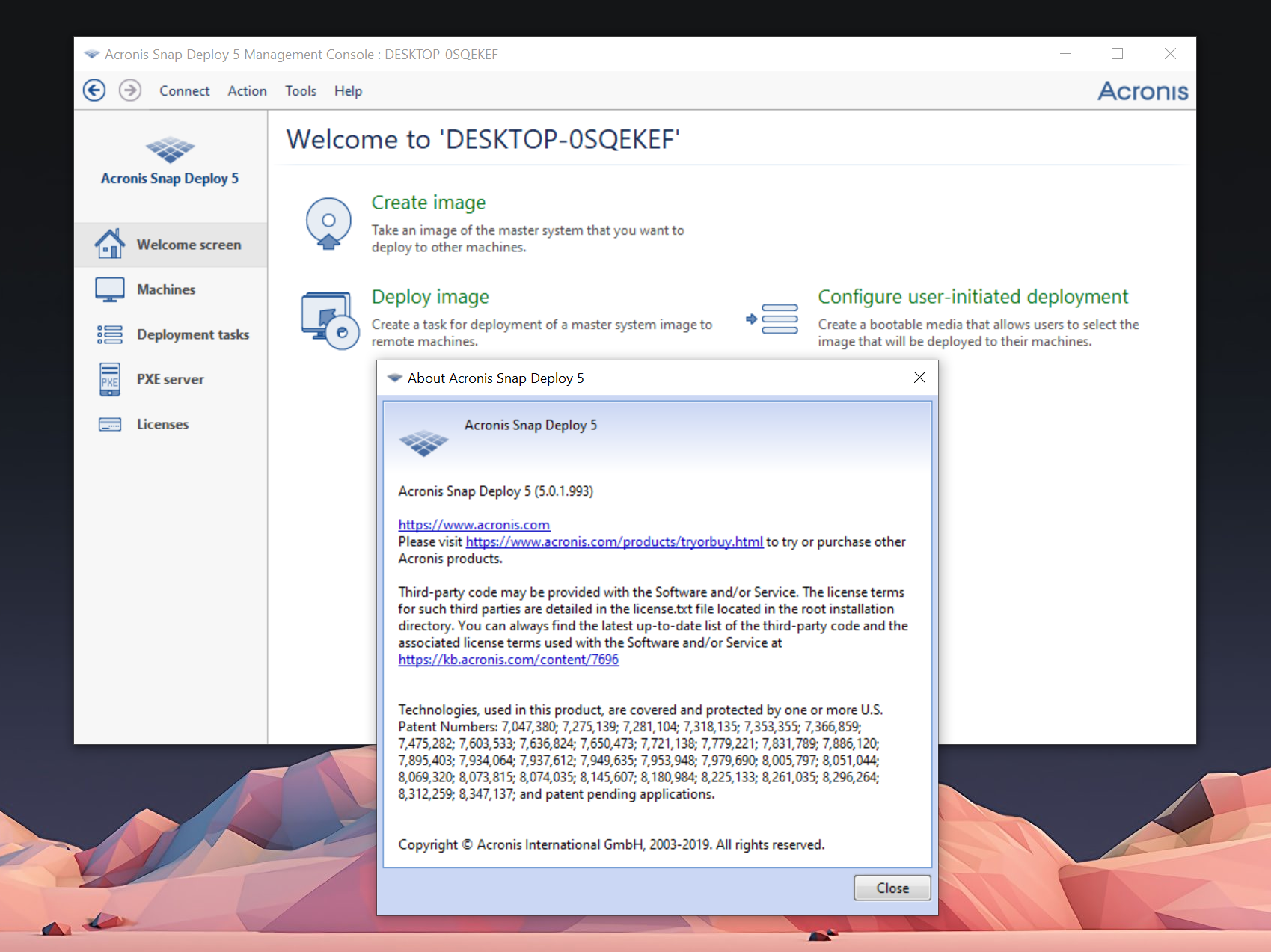Screen dimensions: 1271x952
Task: Open the kb.acronis.com/content/7696 link
Action: click(x=508, y=660)
